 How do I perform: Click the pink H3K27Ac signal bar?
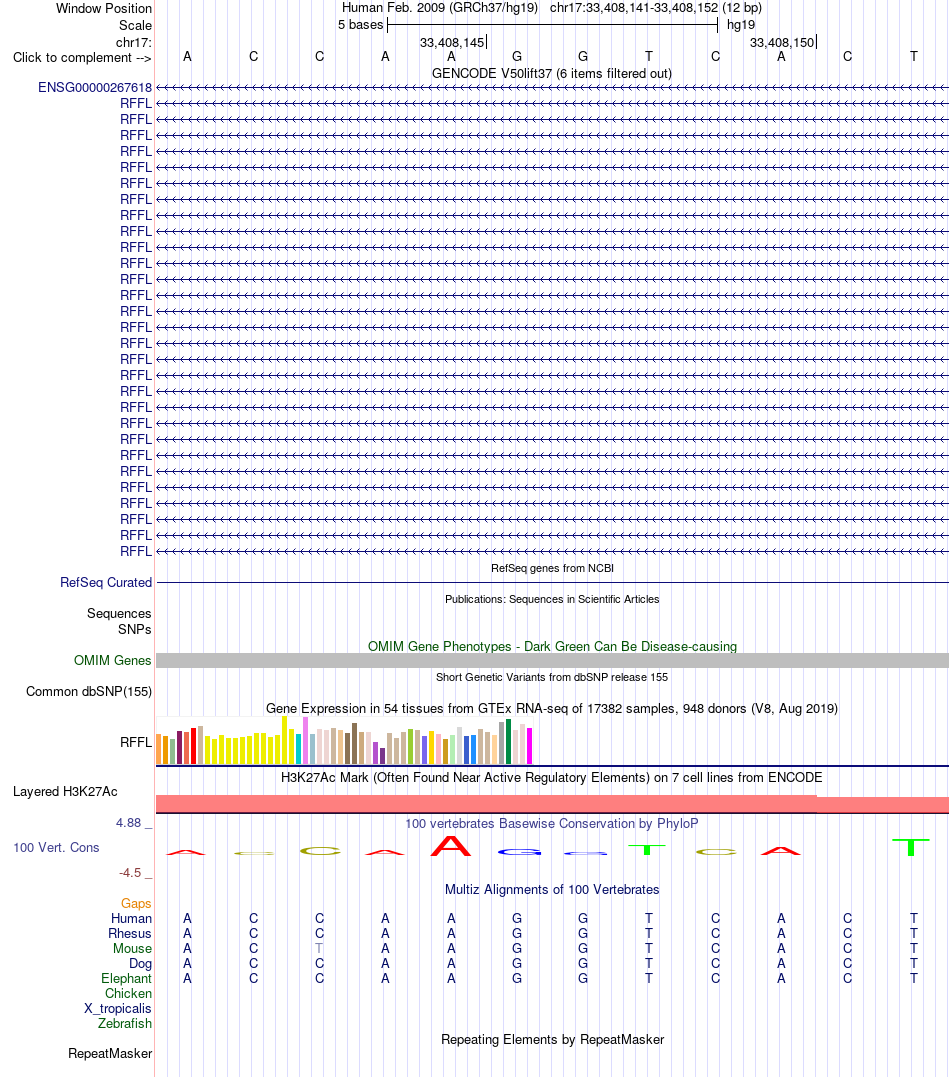point(552,804)
